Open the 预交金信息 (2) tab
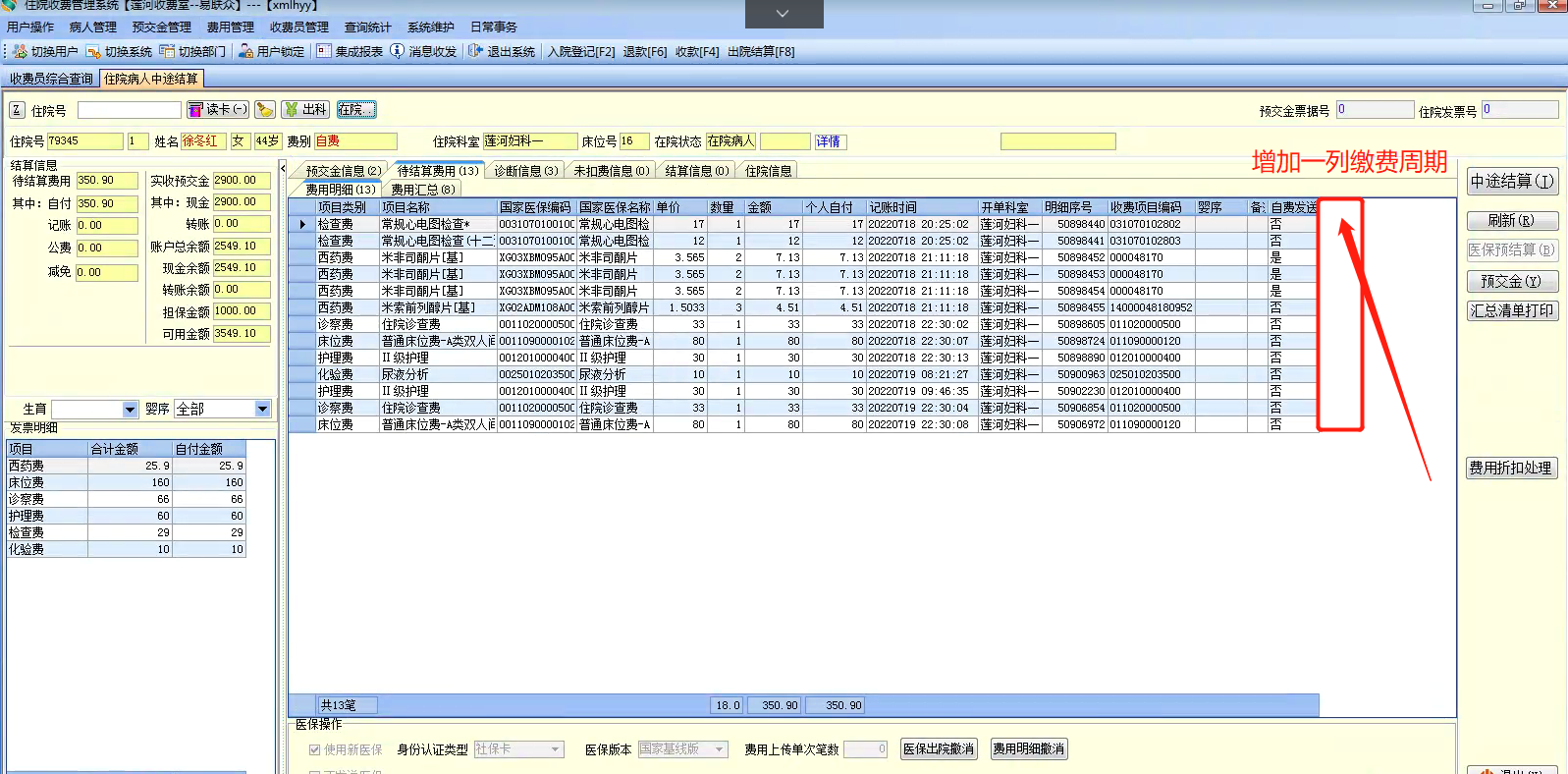The height and width of the screenshot is (774, 1568). [x=343, y=171]
